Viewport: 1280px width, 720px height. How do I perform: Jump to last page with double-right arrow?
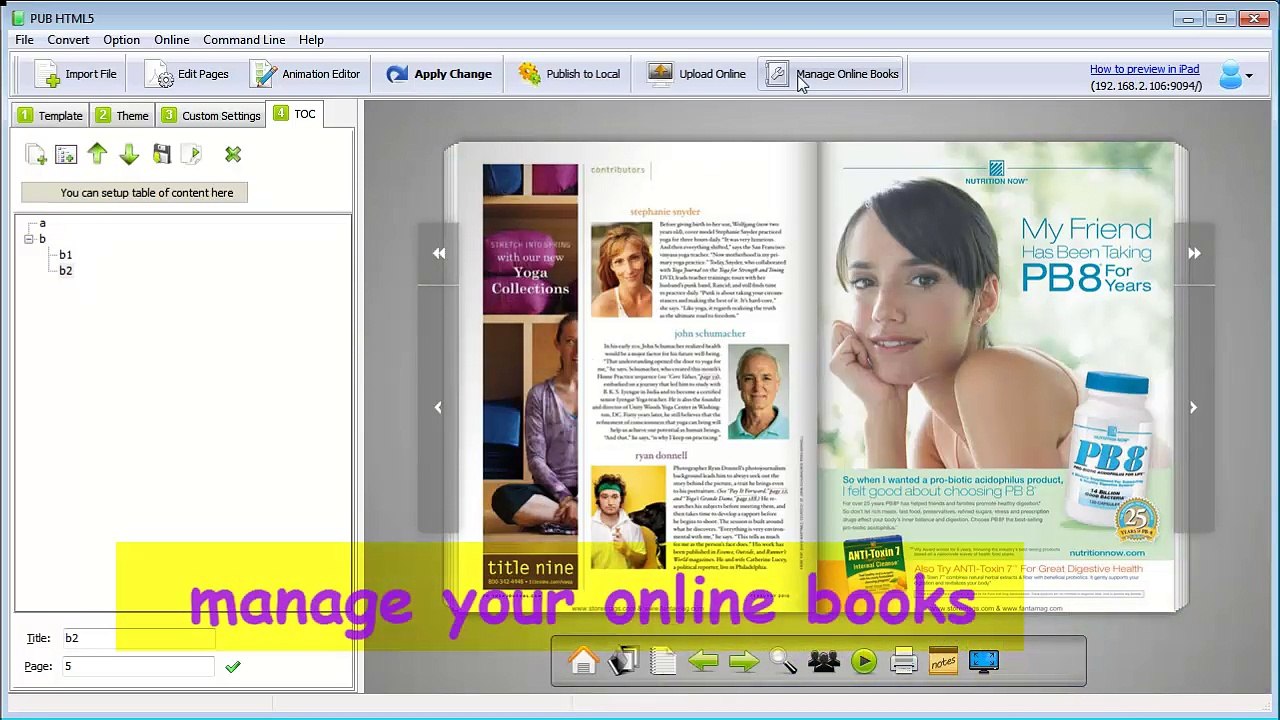tap(1194, 253)
